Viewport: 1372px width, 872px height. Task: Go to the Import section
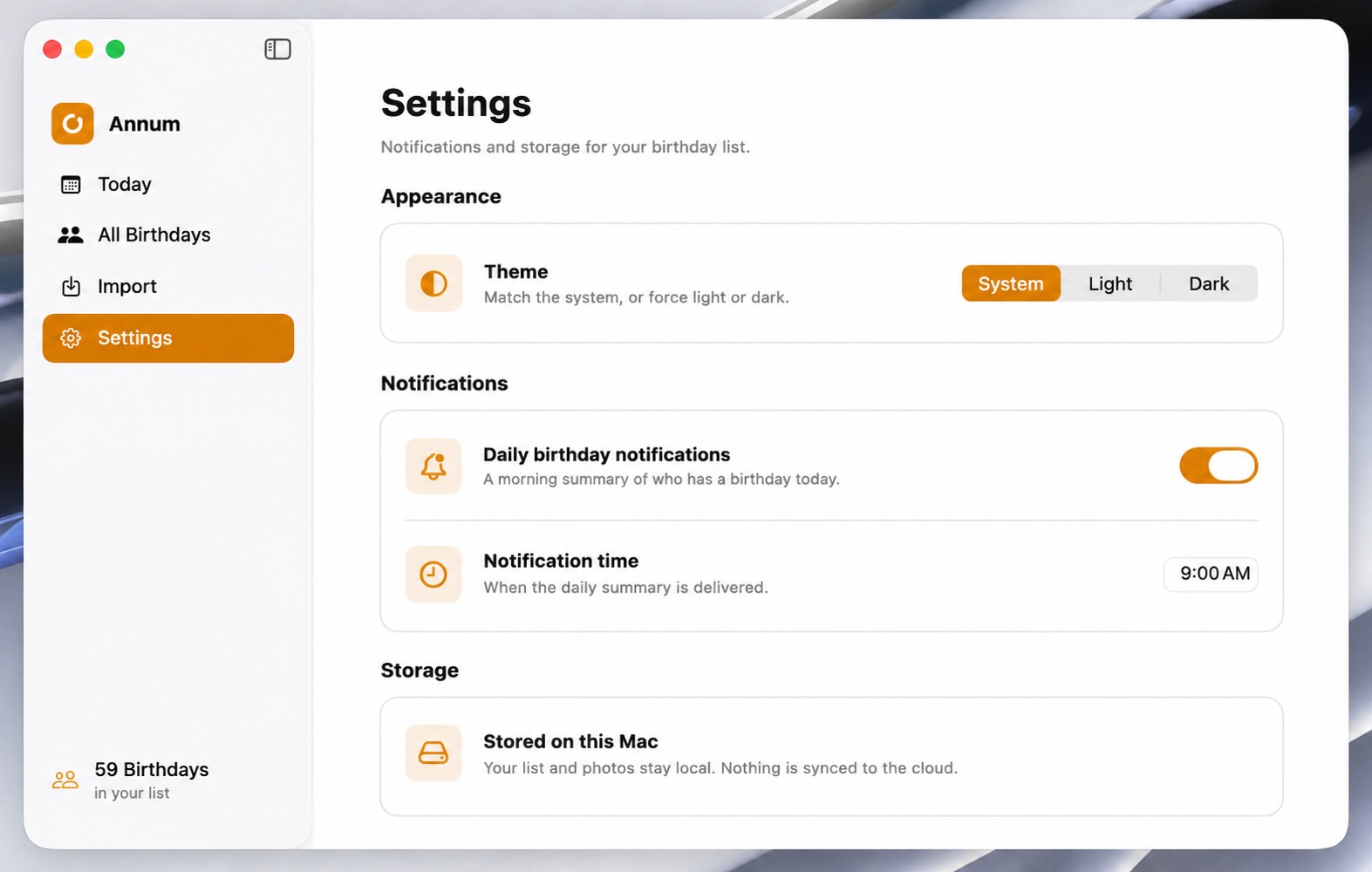pyautogui.click(x=167, y=286)
